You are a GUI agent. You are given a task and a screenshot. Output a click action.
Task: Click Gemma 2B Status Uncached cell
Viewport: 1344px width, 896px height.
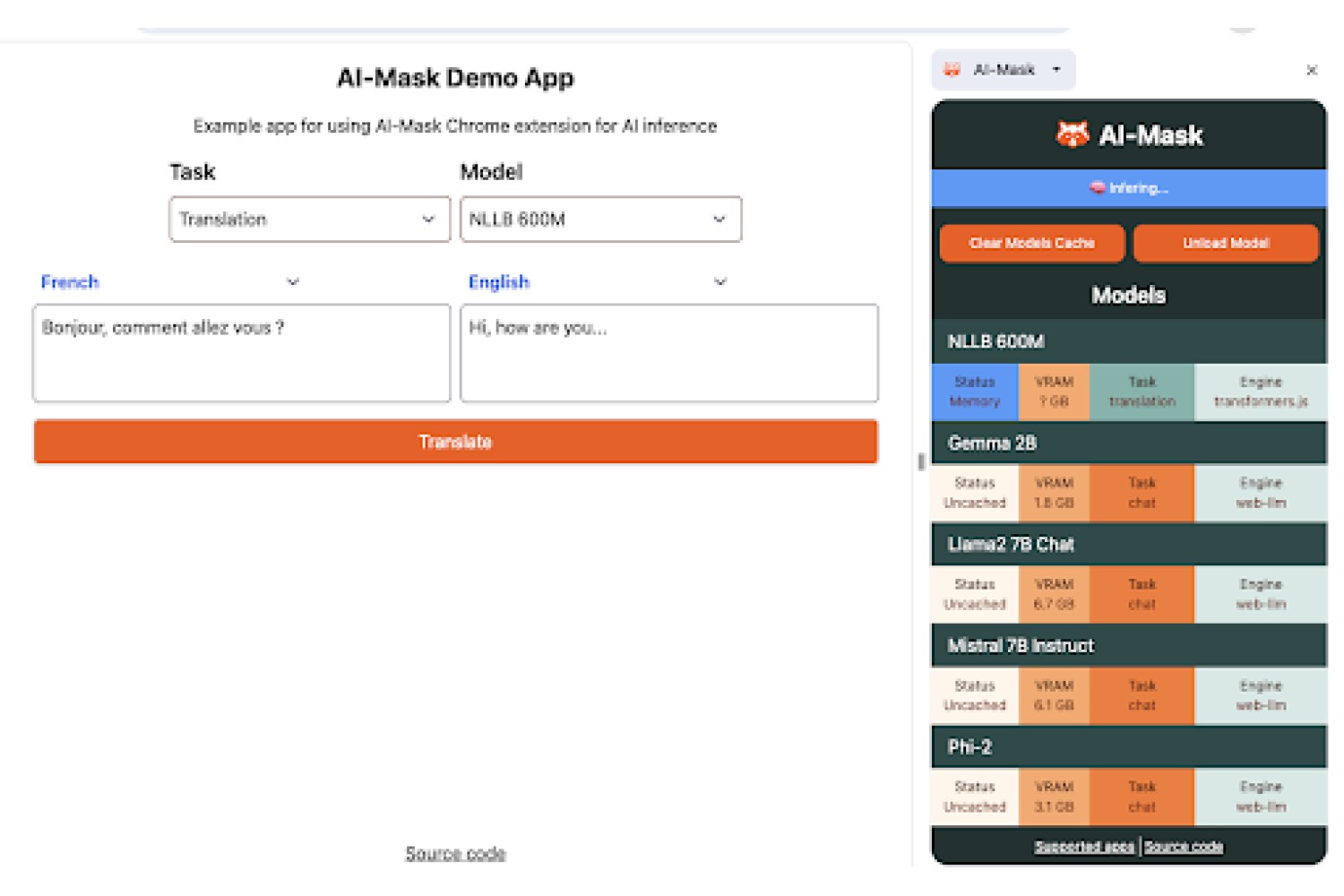tap(975, 493)
